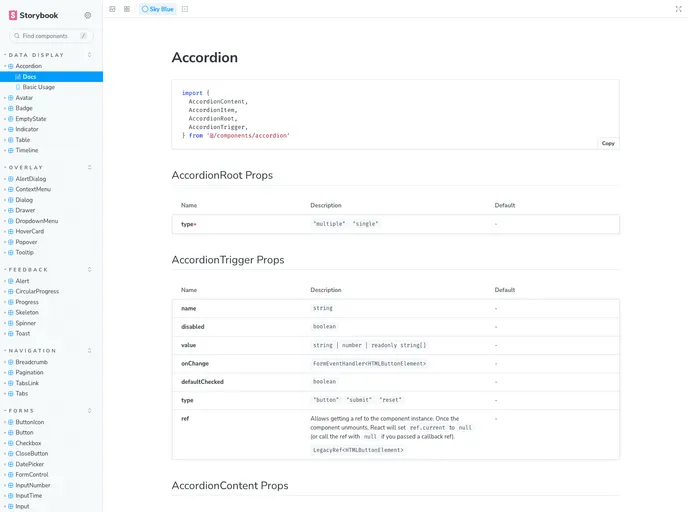This screenshot has width=688, height=512.
Task: Click the AccordionRoot Props heading
Action: [x=222, y=175]
